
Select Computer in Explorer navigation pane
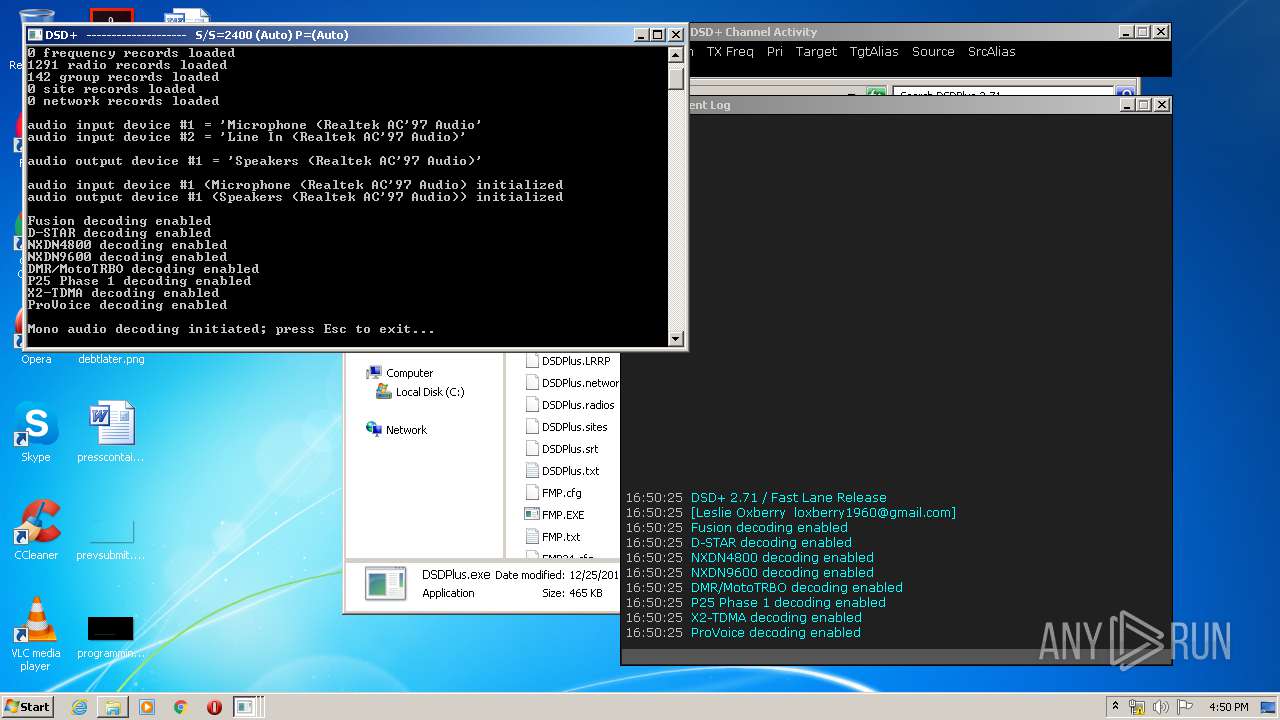400,373
